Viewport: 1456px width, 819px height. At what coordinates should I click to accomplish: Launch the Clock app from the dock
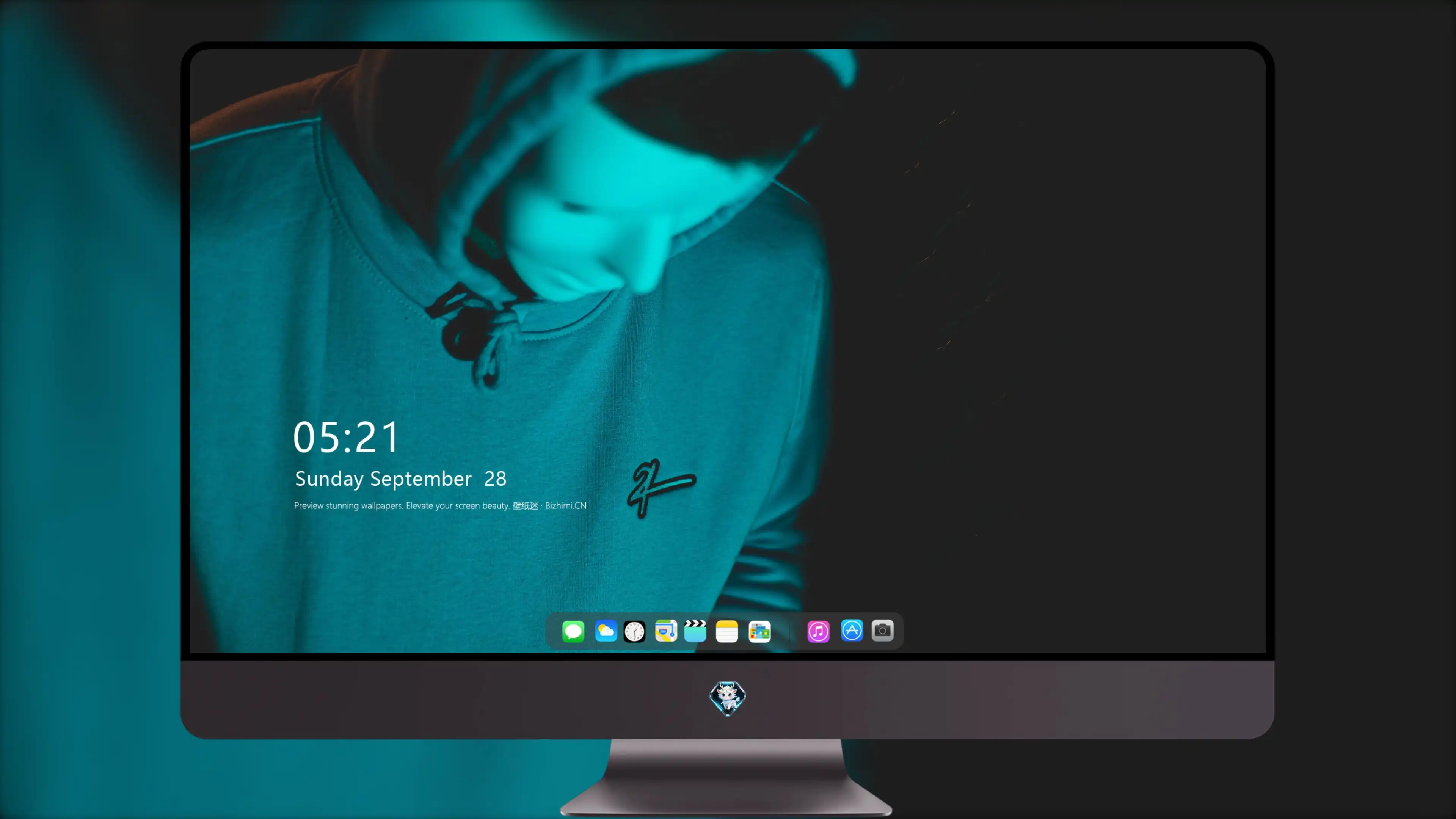coord(634,631)
